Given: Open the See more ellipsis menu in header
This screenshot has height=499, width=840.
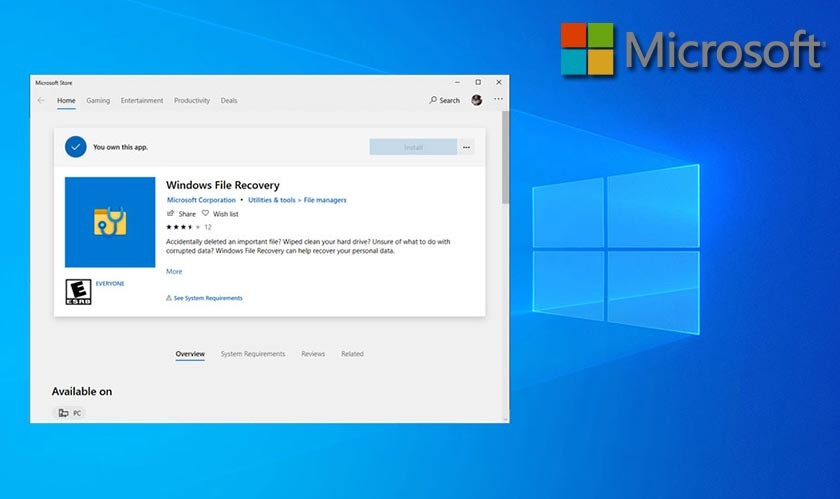Looking at the screenshot, I should click(x=498, y=99).
